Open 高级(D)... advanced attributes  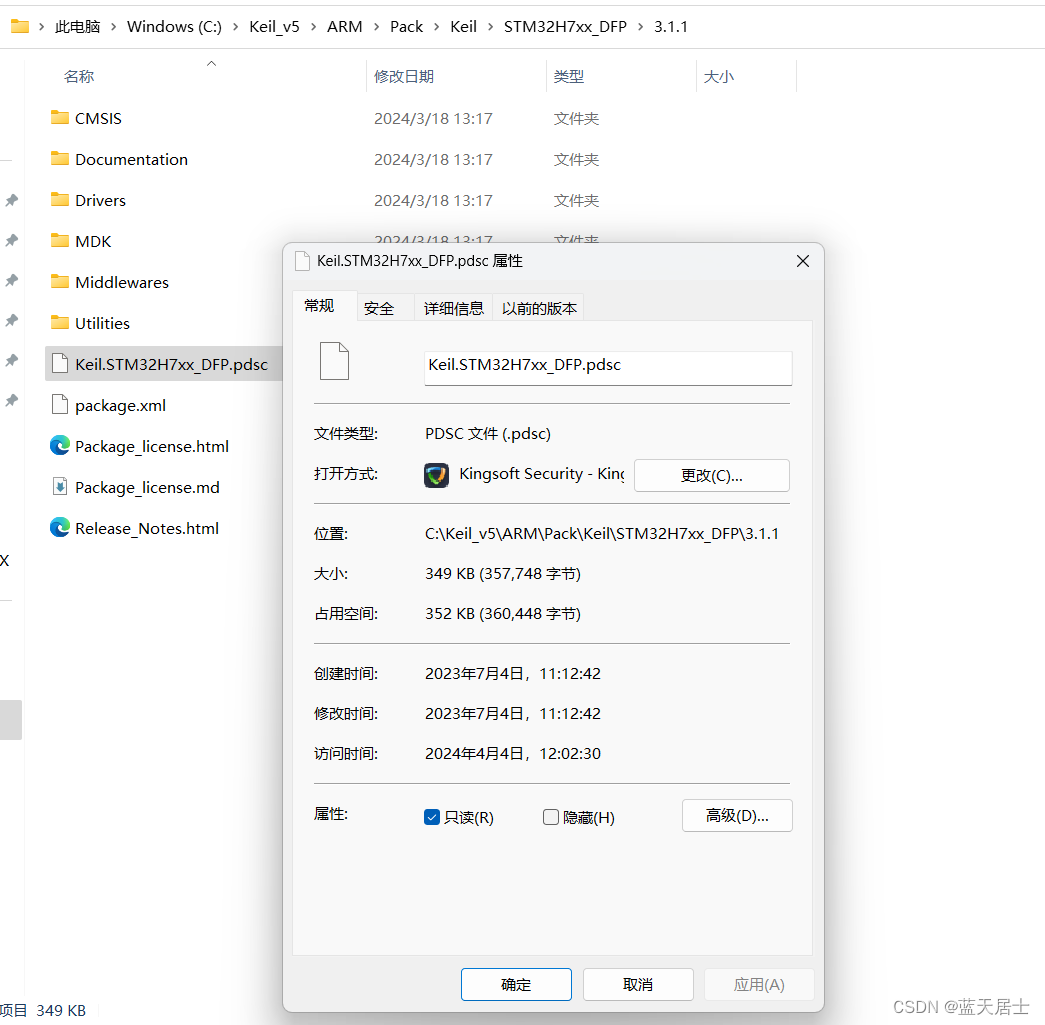(737, 816)
